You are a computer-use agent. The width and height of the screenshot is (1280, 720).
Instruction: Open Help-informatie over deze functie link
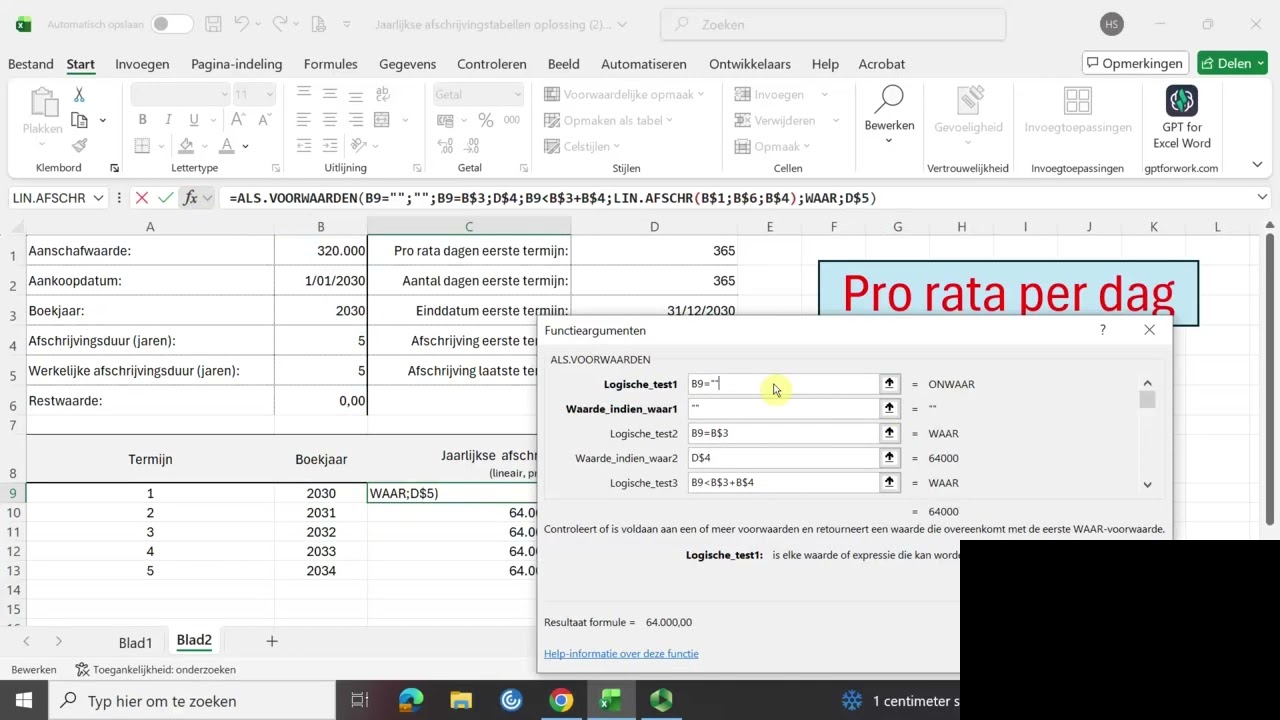click(621, 654)
